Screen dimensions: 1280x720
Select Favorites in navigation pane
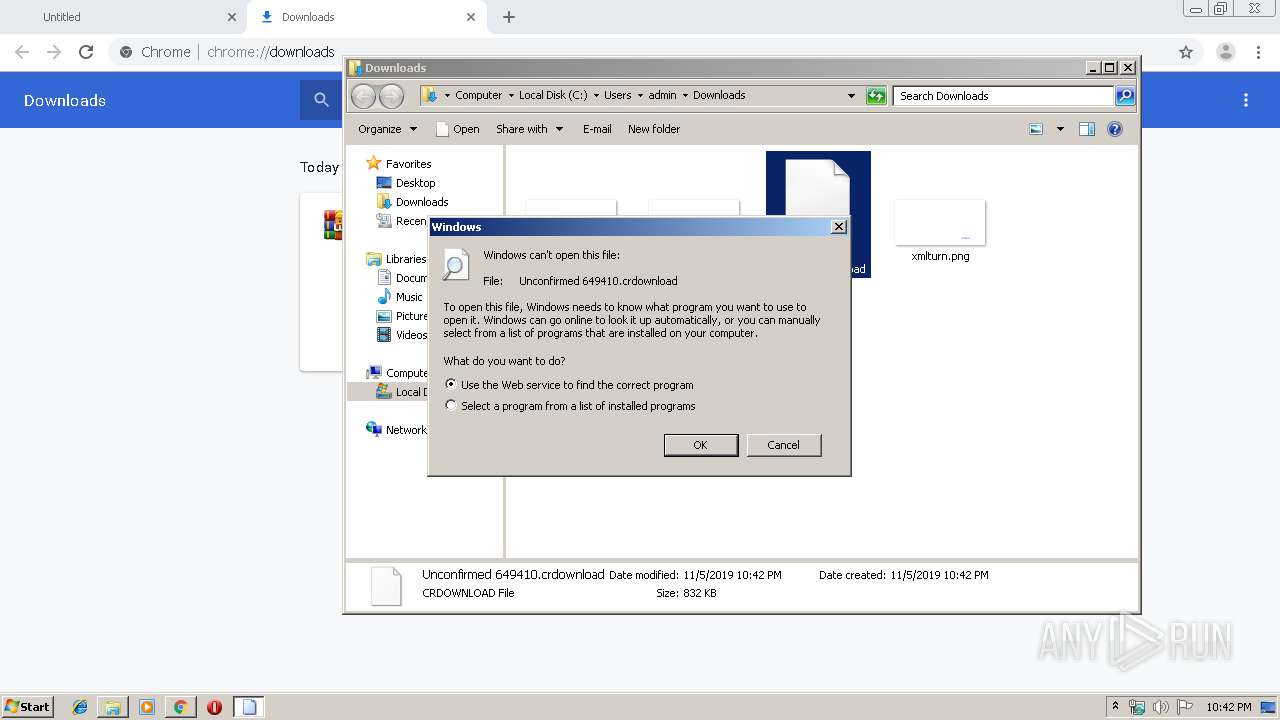408,164
